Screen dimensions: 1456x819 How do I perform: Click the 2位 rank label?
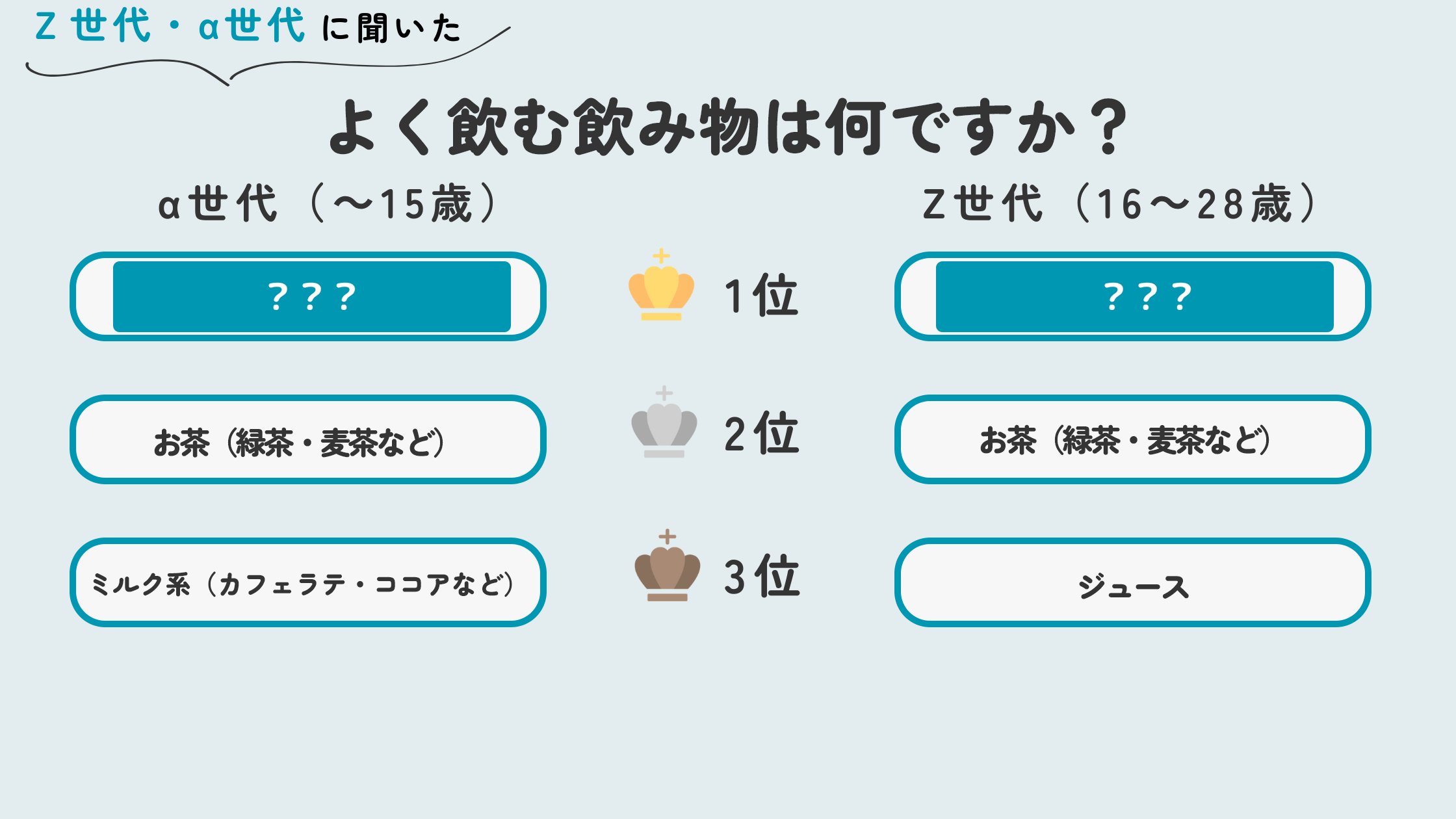tap(761, 434)
